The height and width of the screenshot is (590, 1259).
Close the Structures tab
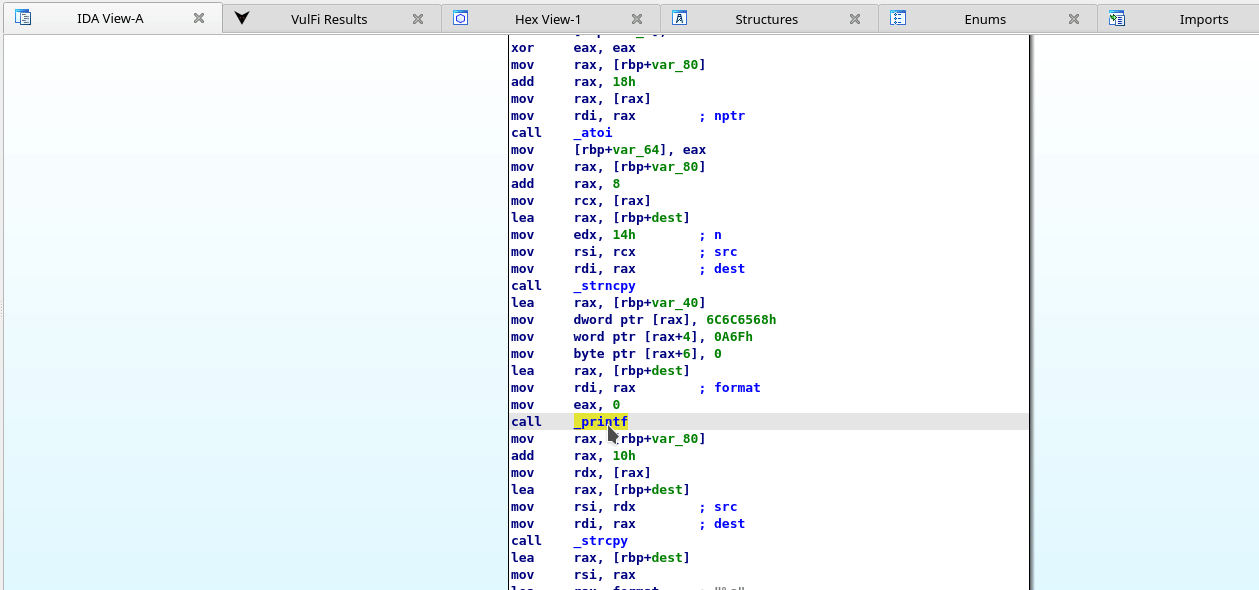(855, 19)
